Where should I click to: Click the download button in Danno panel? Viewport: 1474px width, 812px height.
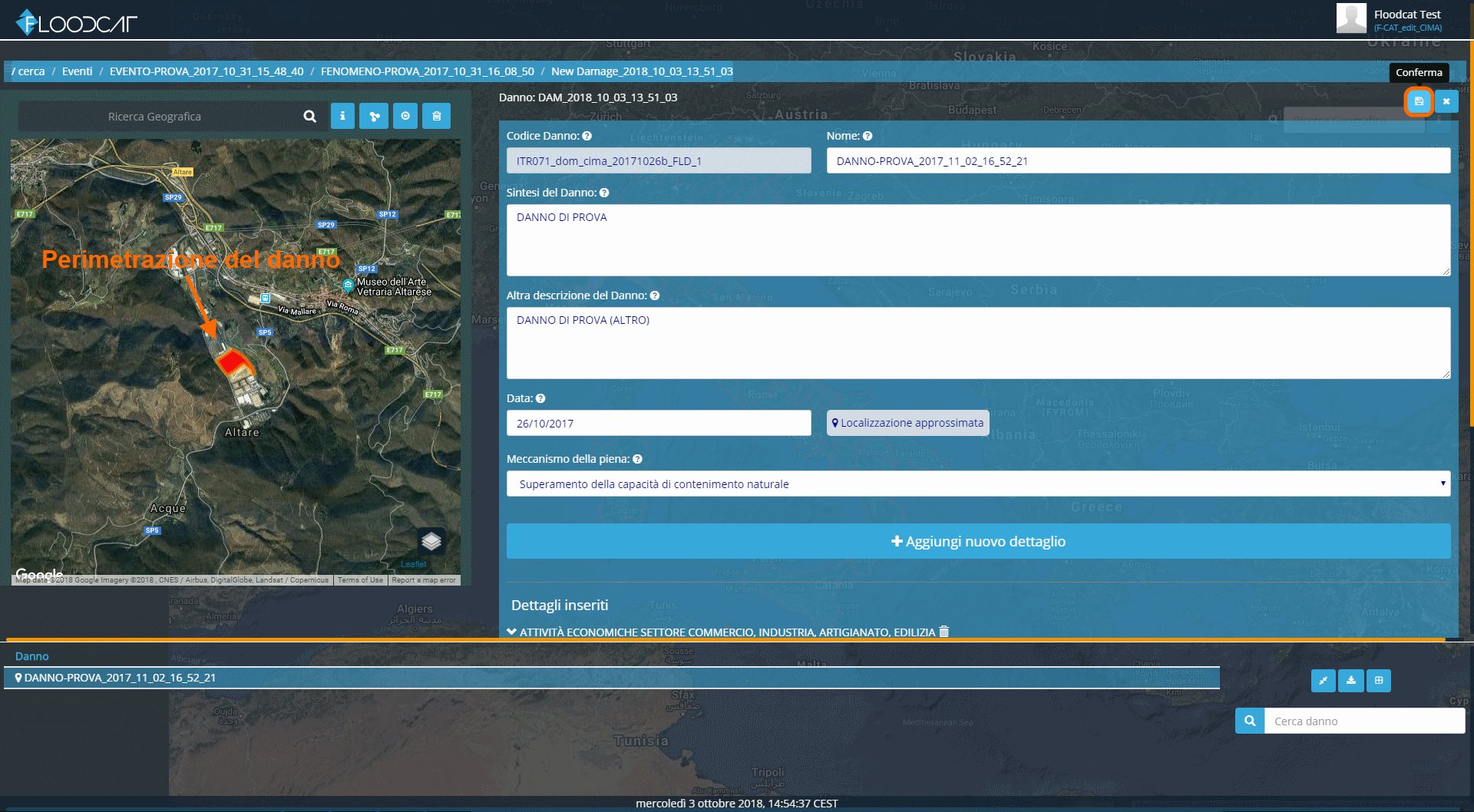pyautogui.click(x=1351, y=680)
